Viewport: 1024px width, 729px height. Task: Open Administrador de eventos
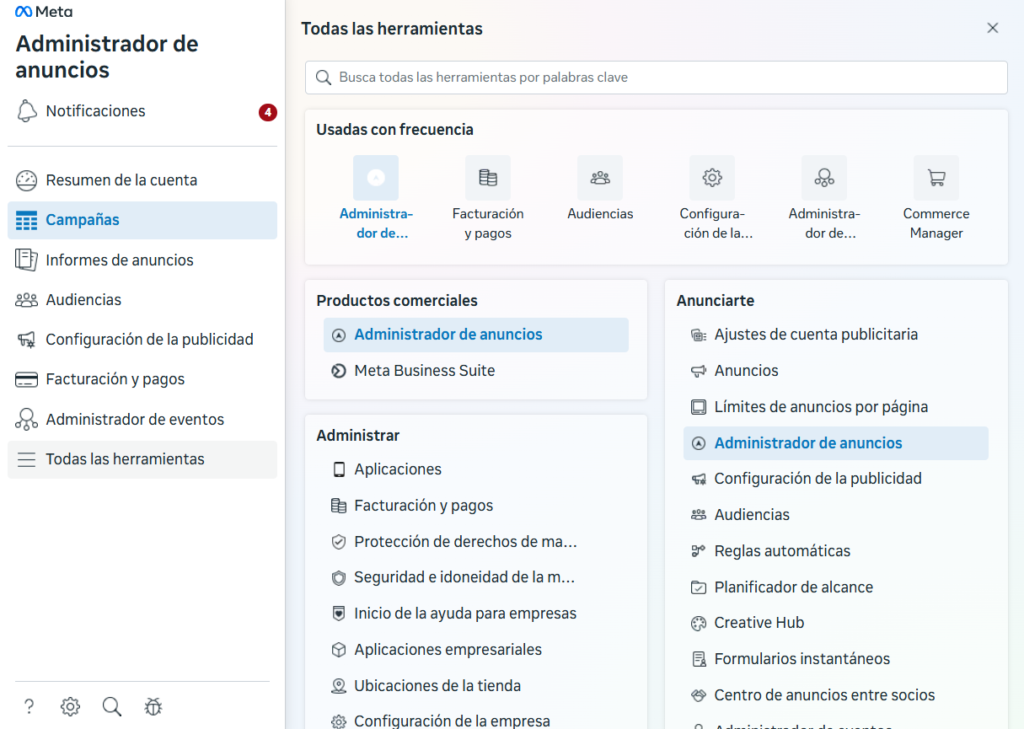coord(142,419)
